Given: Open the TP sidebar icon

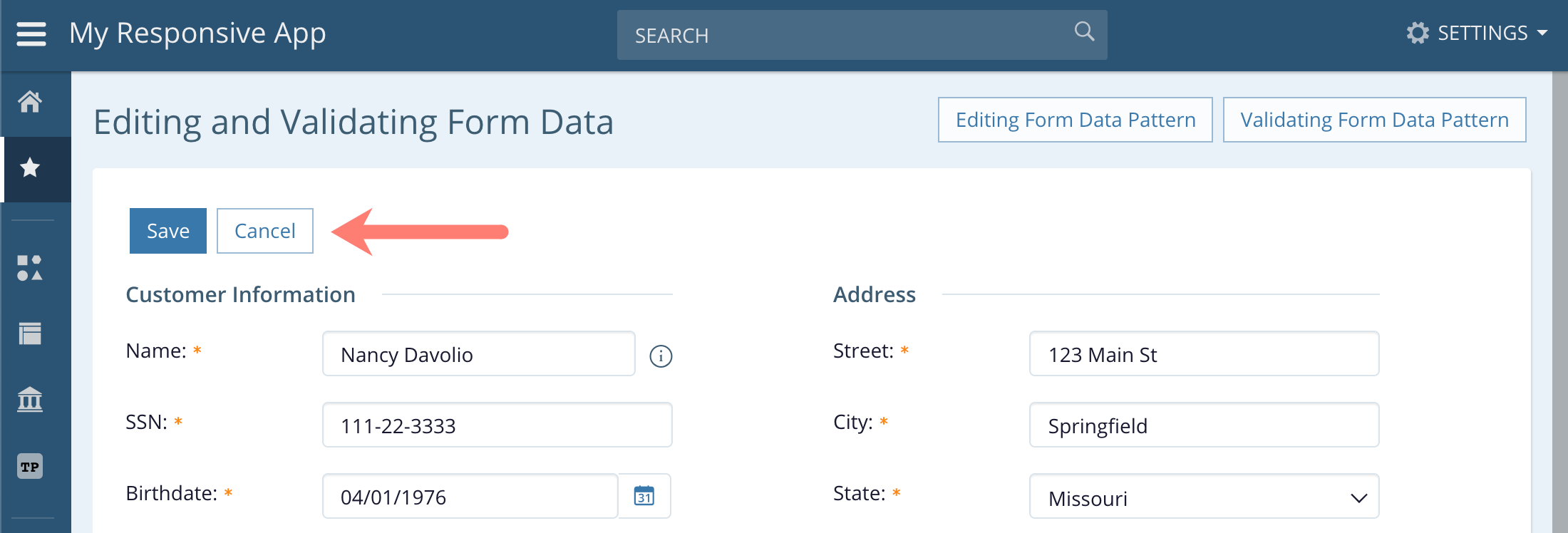Looking at the screenshot, I should click(x=30, y=467).
